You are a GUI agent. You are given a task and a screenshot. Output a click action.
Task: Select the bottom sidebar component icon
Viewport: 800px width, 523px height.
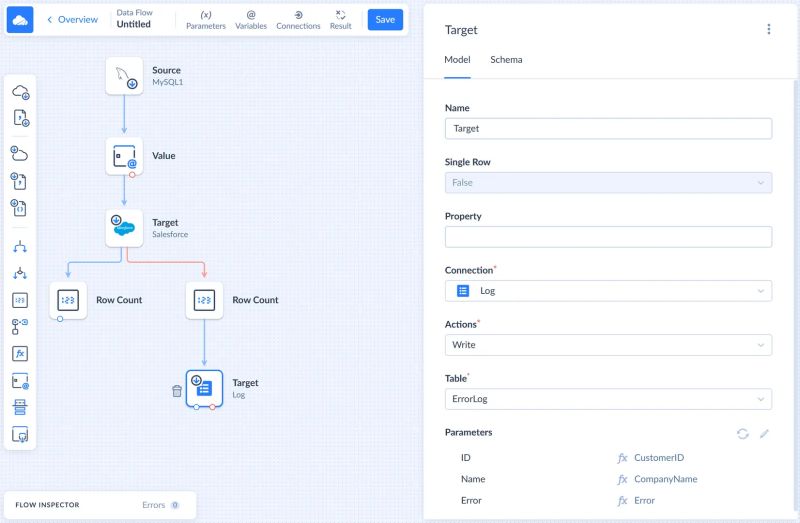[20, 435]
